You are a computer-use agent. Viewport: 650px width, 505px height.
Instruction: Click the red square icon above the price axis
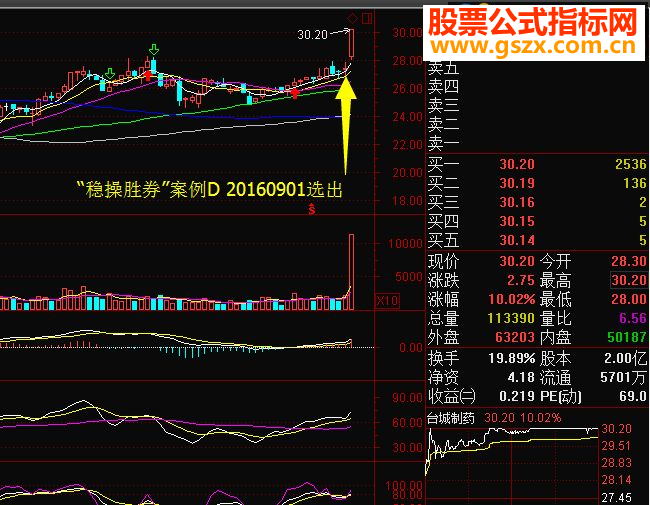[367, 19]
